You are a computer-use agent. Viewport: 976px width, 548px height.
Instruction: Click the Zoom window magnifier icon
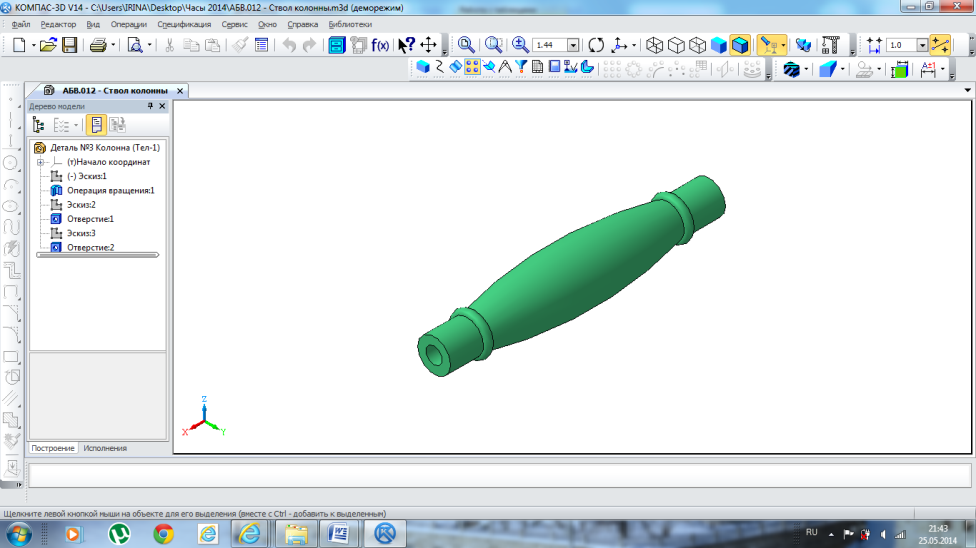(466, 45)
